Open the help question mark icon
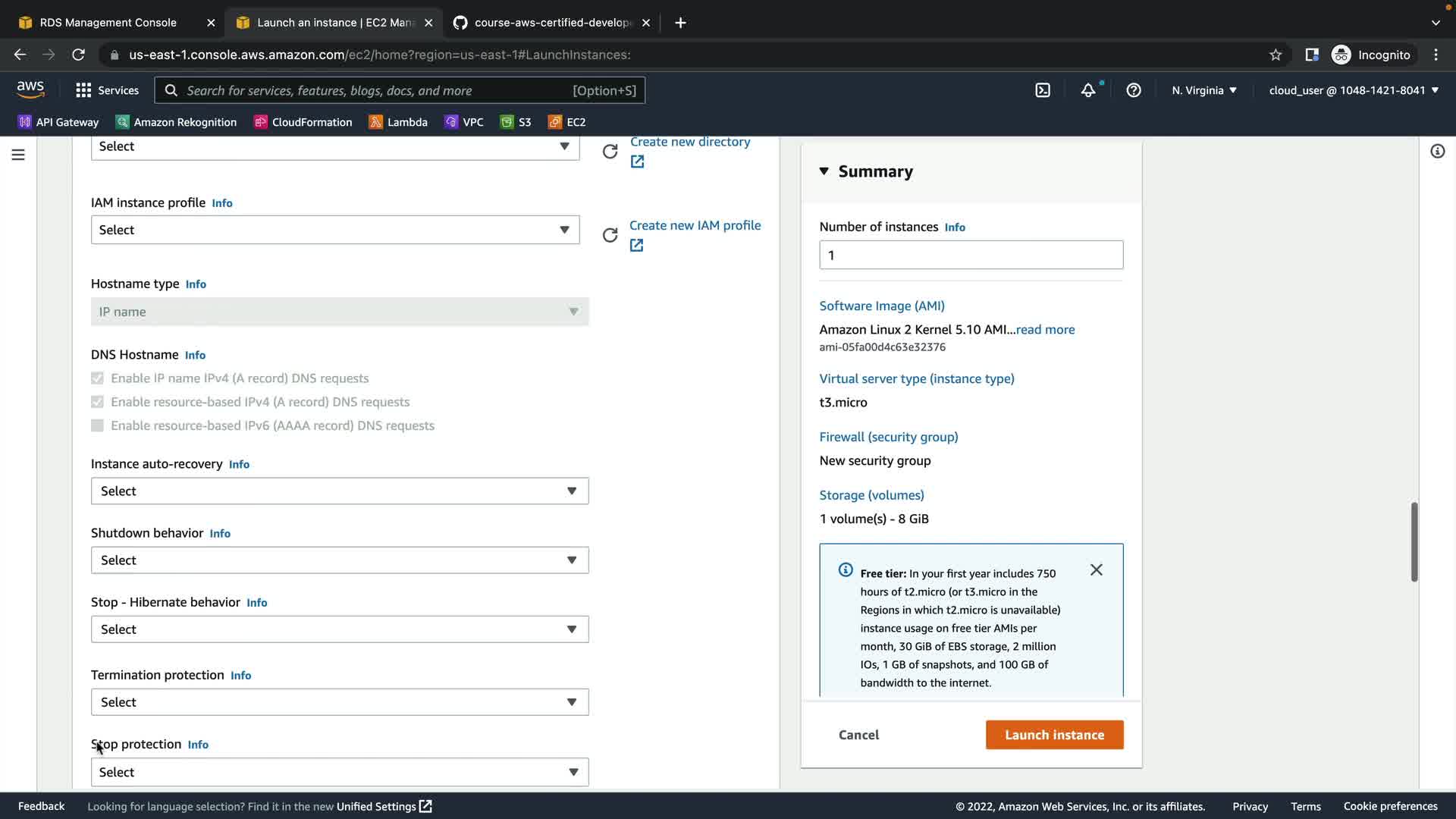The image size is (1456, 819). pyautogui.click(x=1133, y=90)
